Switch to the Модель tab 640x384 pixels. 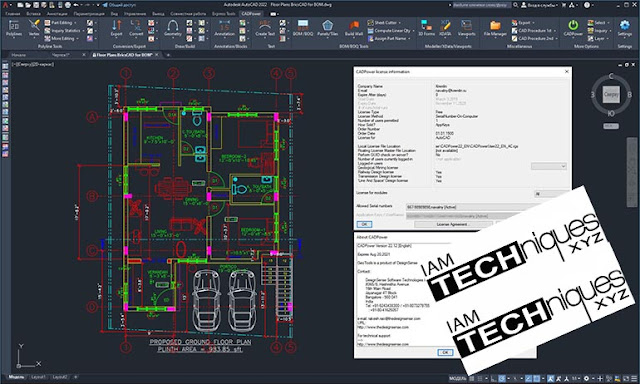[x=16, y=377]
